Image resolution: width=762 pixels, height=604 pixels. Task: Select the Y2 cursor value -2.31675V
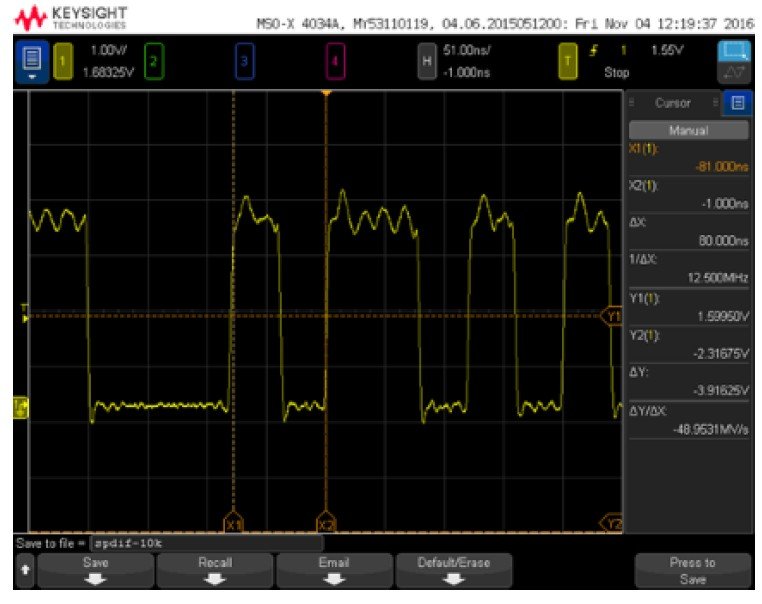tap(721, 354)
